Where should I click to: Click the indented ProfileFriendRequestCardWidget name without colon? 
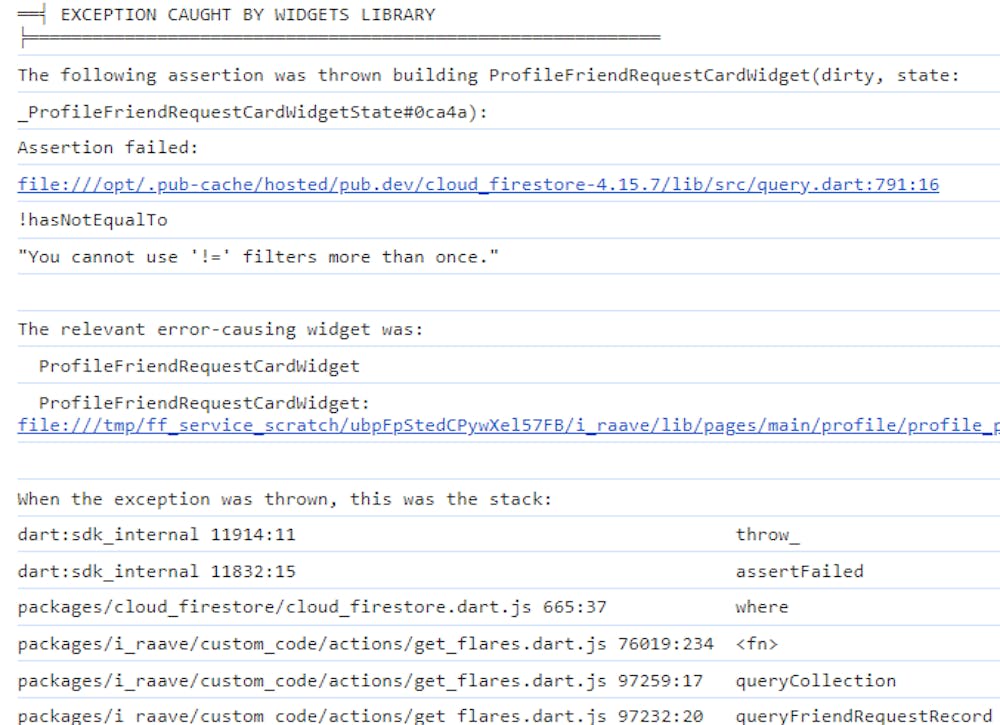point(199,366)
